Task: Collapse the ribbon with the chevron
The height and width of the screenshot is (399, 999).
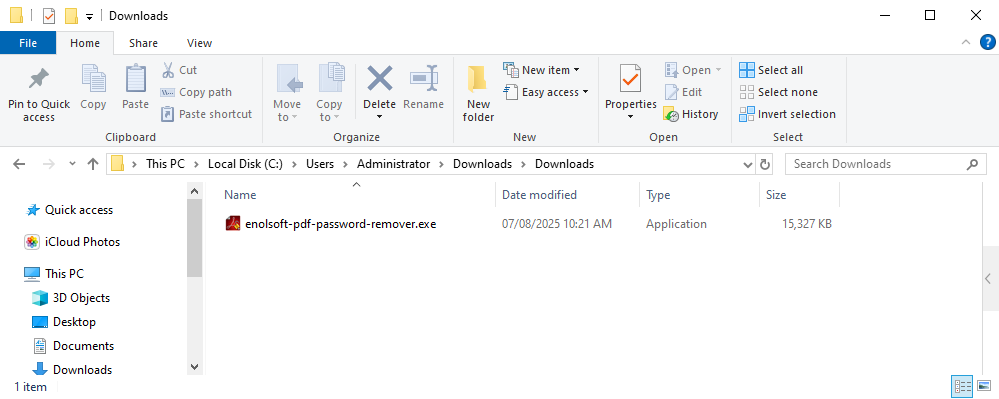Action: [x=965, y=43]
